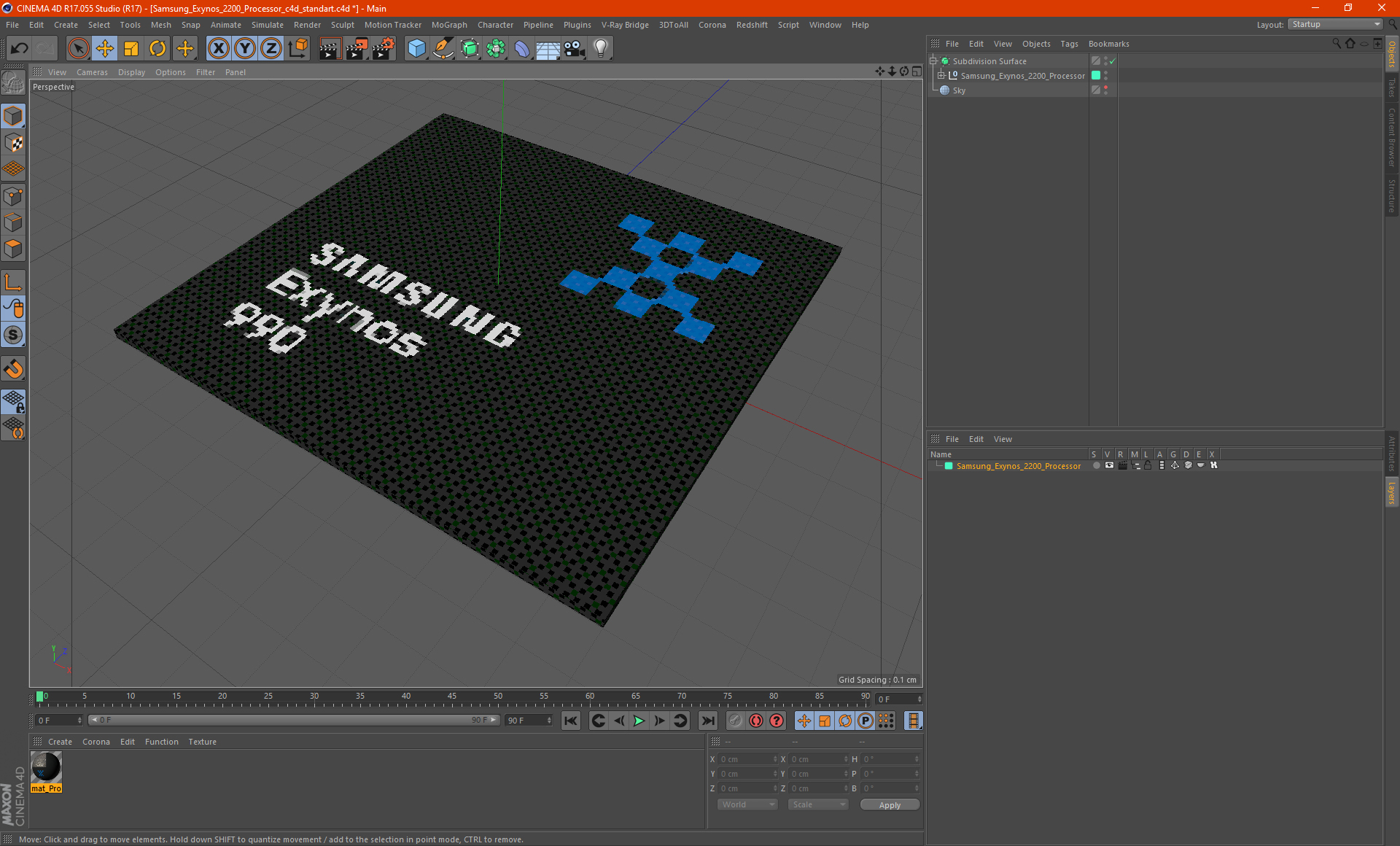Select the Rotate tool
1400x846 pixels.
click(157, 49)
